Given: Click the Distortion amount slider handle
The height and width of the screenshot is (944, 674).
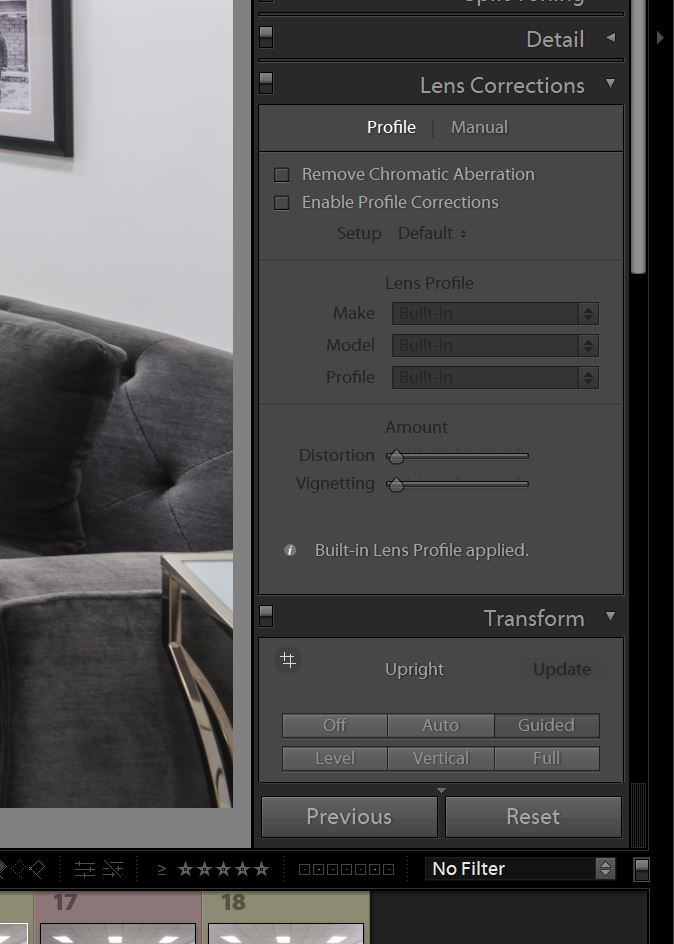Looking at the screenshot, I should (x=396, y=457).
